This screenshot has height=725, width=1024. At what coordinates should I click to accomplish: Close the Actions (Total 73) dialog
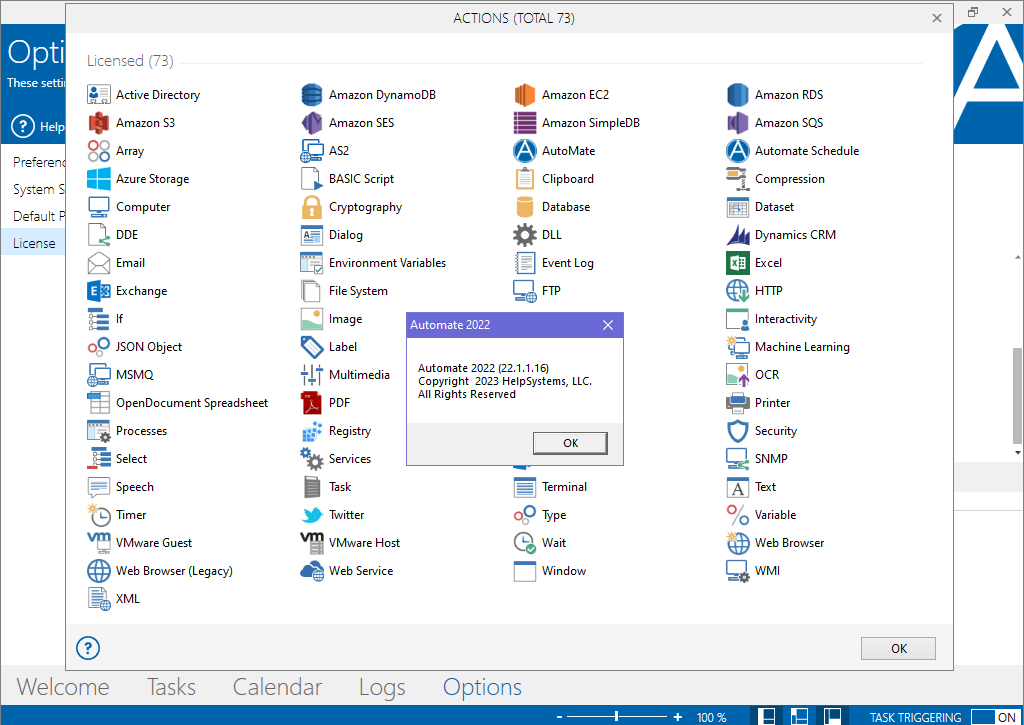pos(936,18)
